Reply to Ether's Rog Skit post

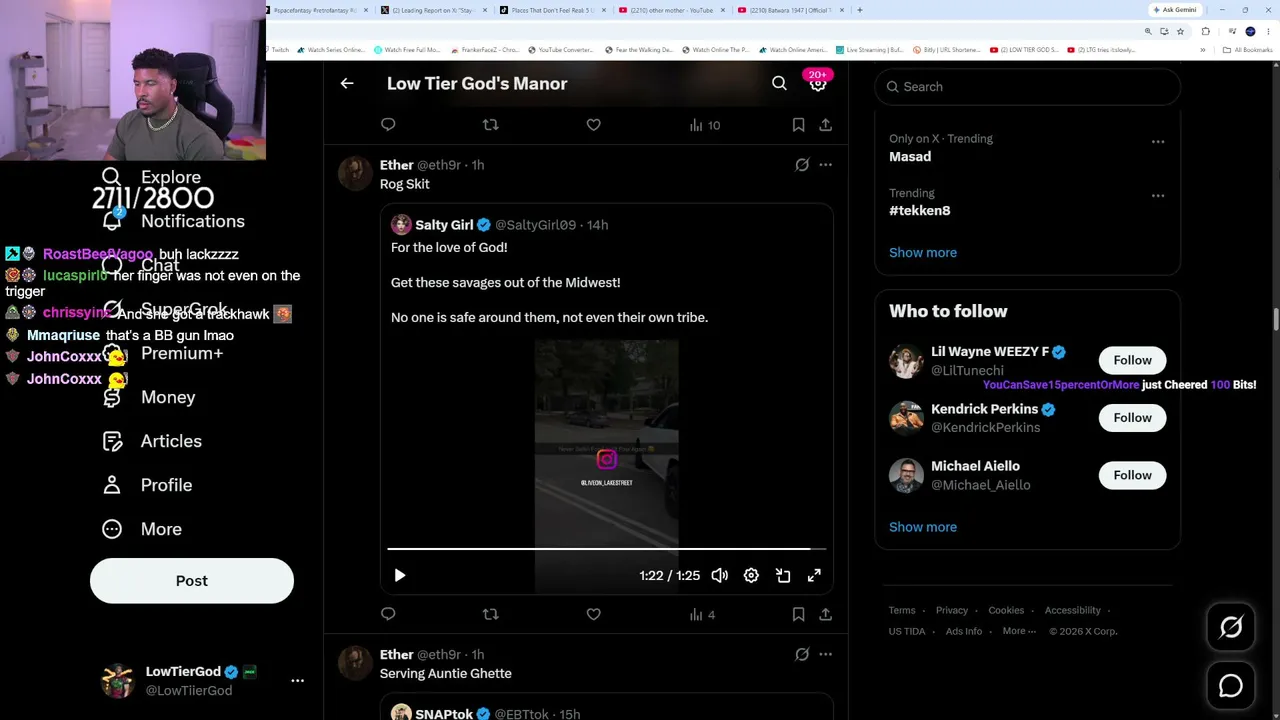click(388, 615)
